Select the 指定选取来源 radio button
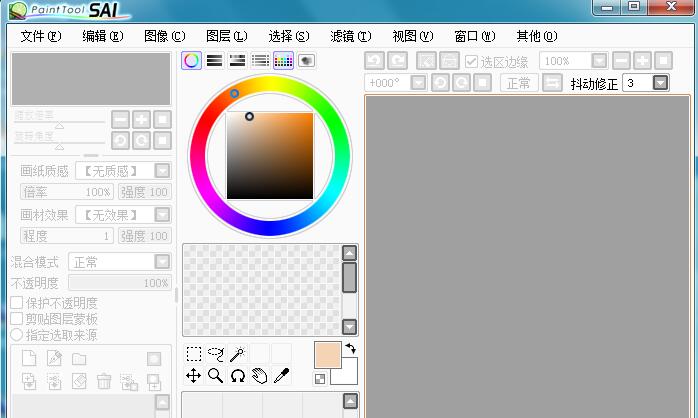The width and height of the screenshot is (698, 418). (x=16, y=334)
